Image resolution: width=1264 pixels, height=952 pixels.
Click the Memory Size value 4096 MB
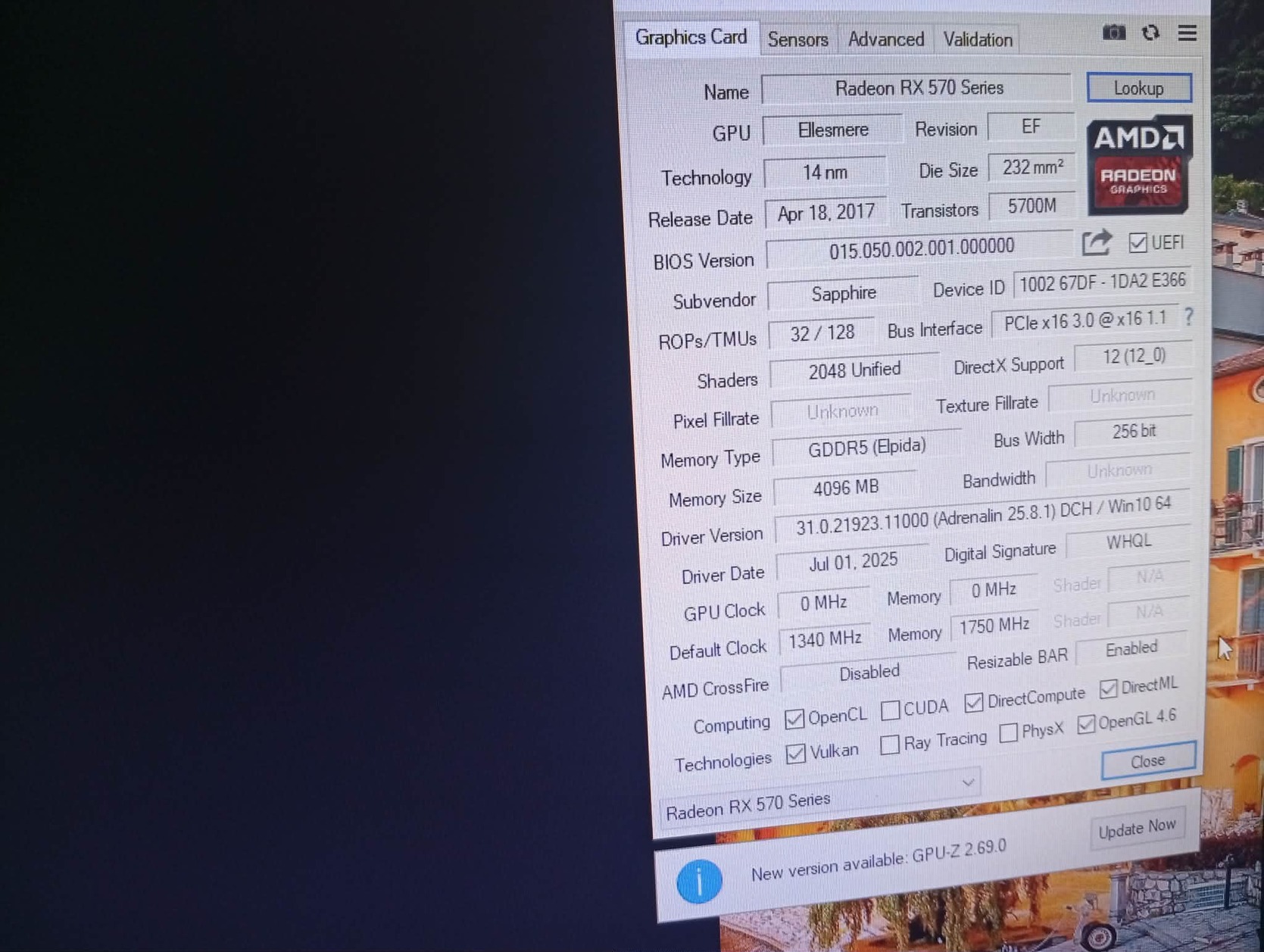tap(845, 488)
